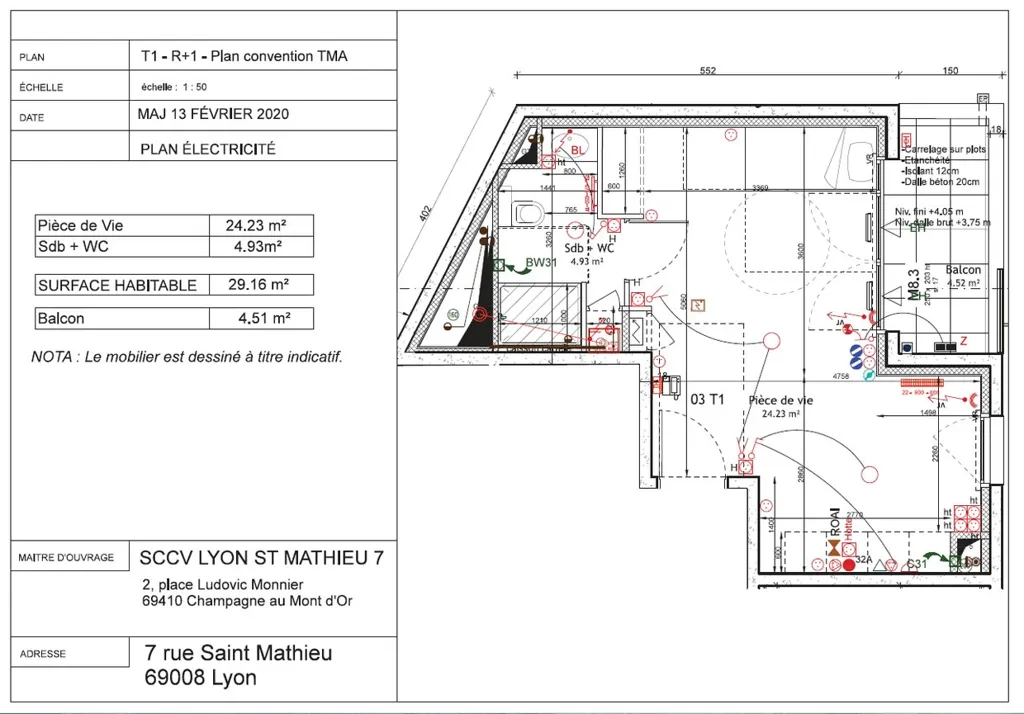Viewport: 1024px width, 714px height.
Task: Click the hatched shower tray symbol
Action: pos(539,314)
